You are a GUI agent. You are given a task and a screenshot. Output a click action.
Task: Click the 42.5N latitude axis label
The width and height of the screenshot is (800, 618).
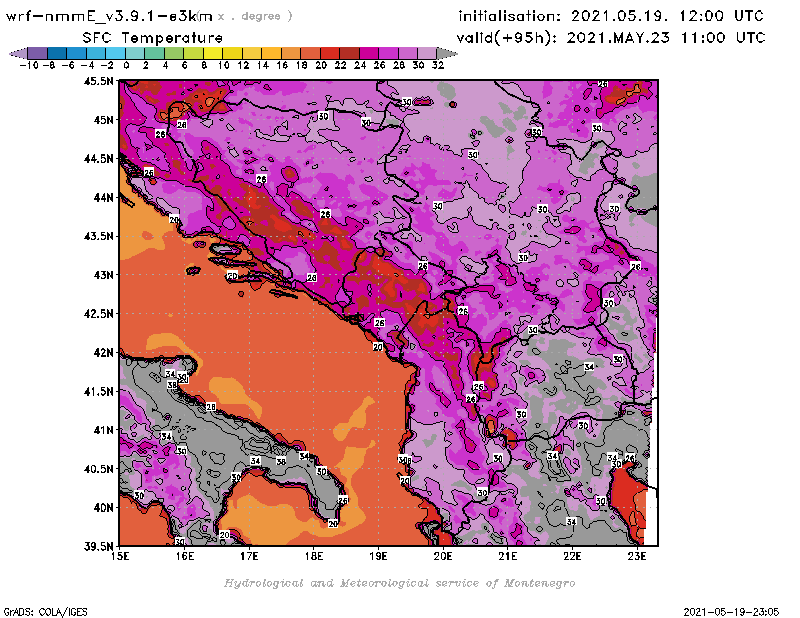pyautogui.click(x=98, y=313)
